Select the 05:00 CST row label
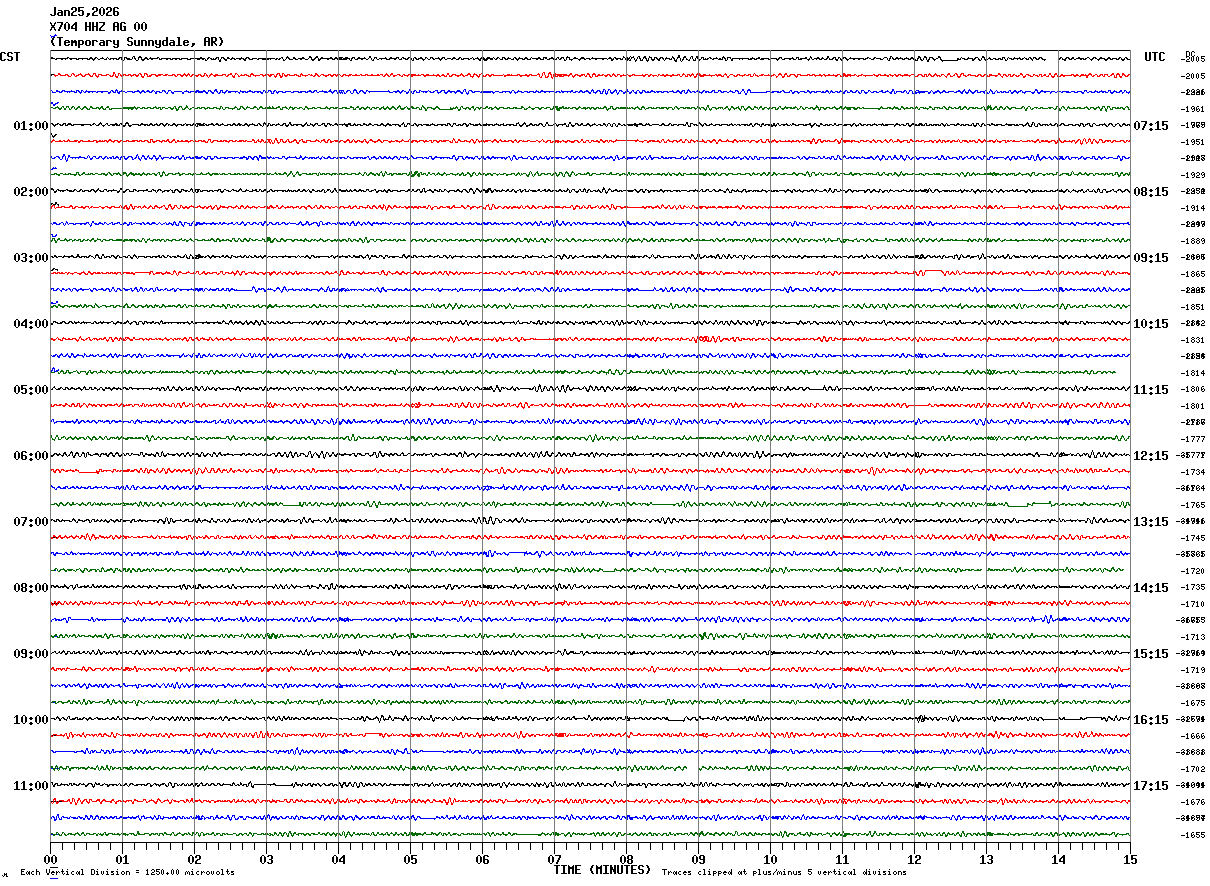The width and height of the screenshot is (1210, 886). pyautogui.click(x=30, y=390)
